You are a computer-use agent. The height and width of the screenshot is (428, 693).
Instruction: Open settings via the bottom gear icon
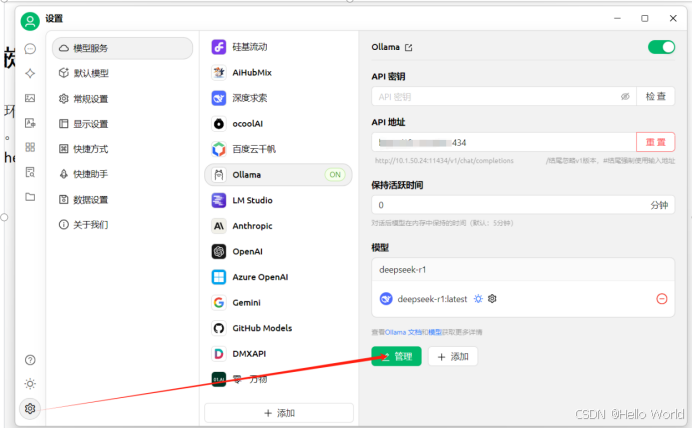[x=30, y=409]
